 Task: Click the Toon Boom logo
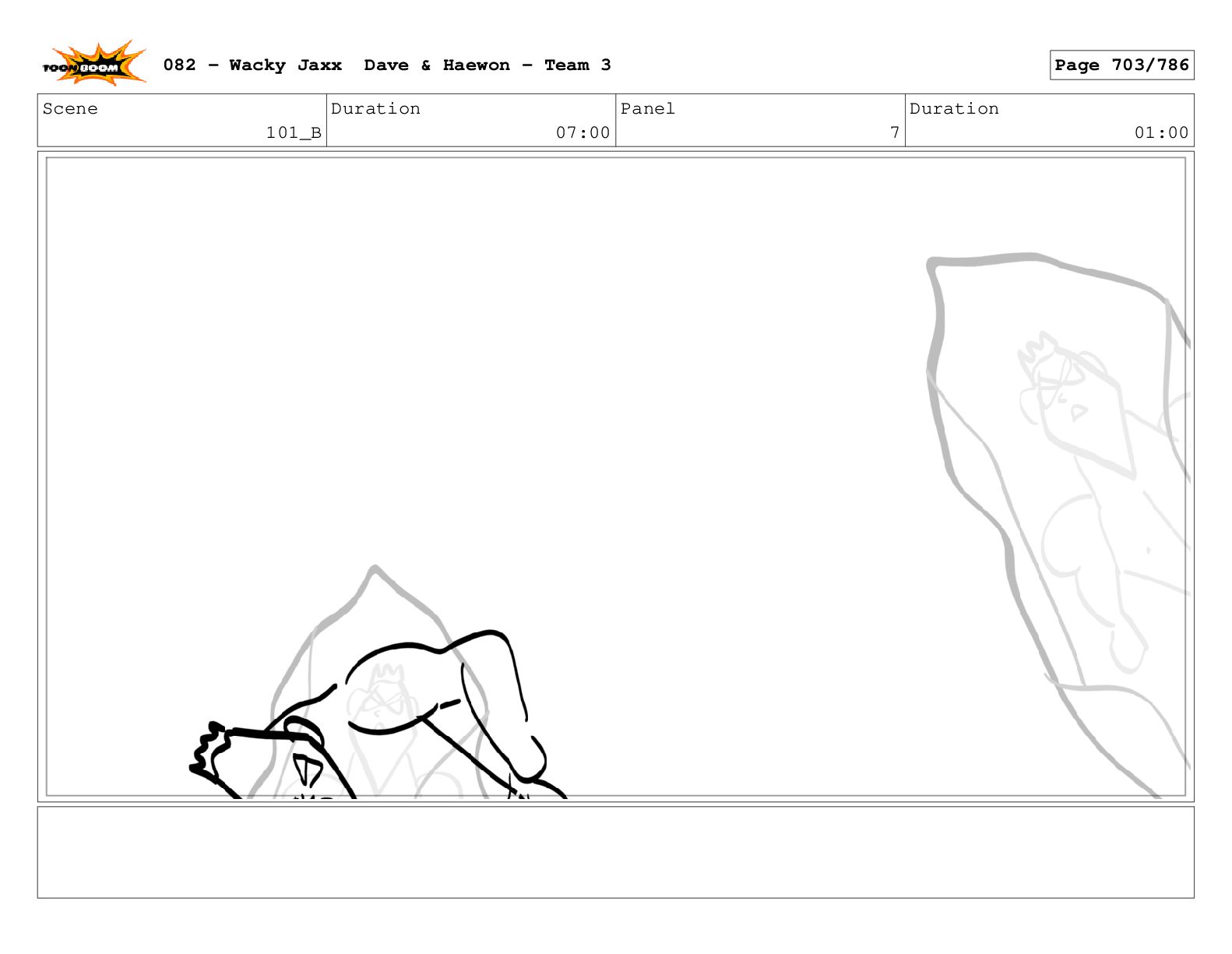tap(93, 64)
